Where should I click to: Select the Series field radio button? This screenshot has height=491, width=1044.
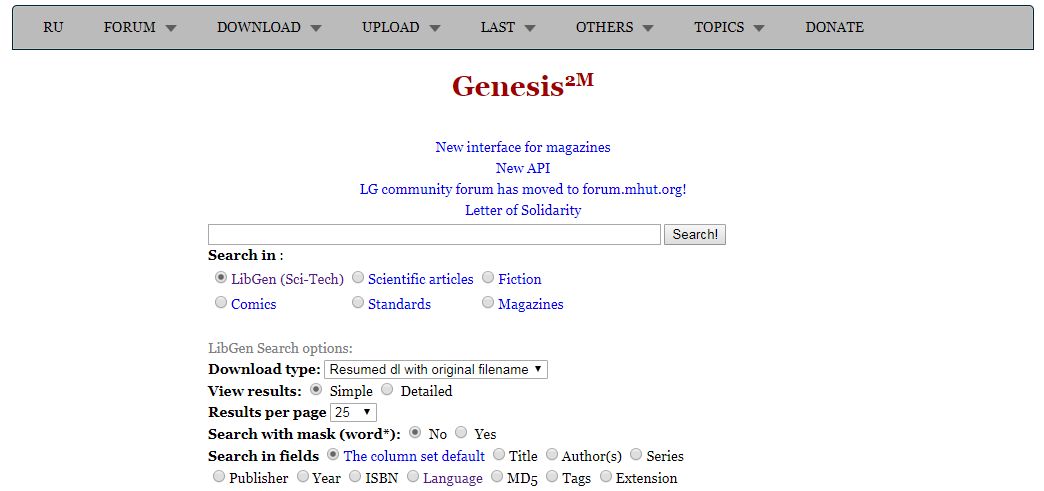[x=636, y=454]
